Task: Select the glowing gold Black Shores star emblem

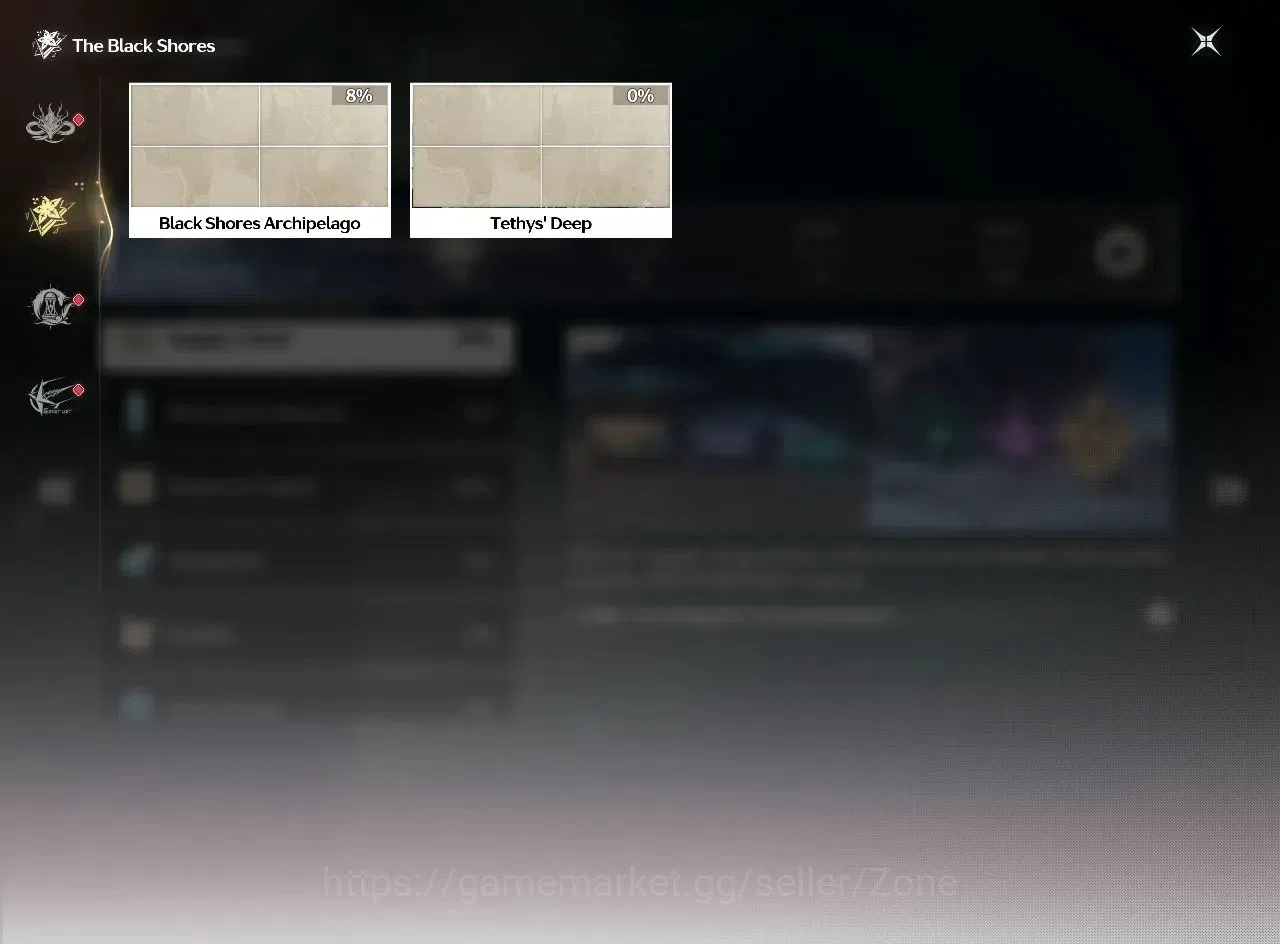Action: (x=48, y=214)
